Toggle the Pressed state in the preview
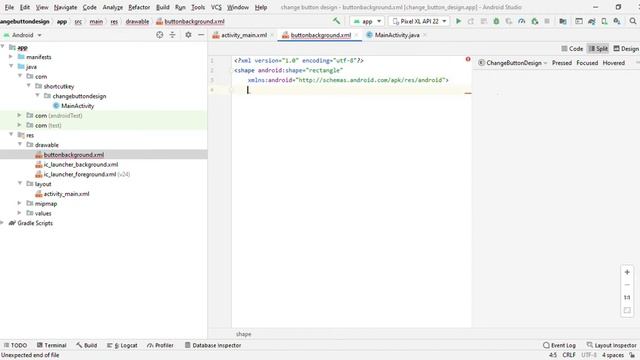 click(x=562, y=63)
